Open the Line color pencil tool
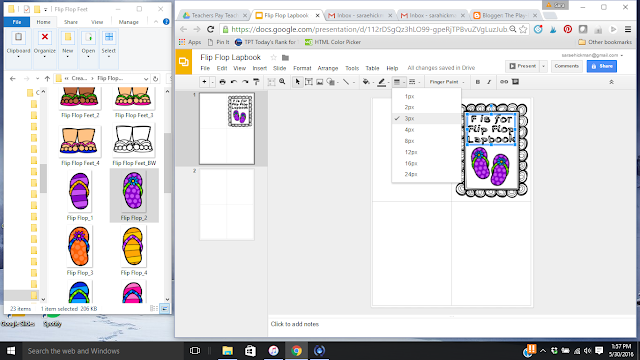 coord(381,82)
